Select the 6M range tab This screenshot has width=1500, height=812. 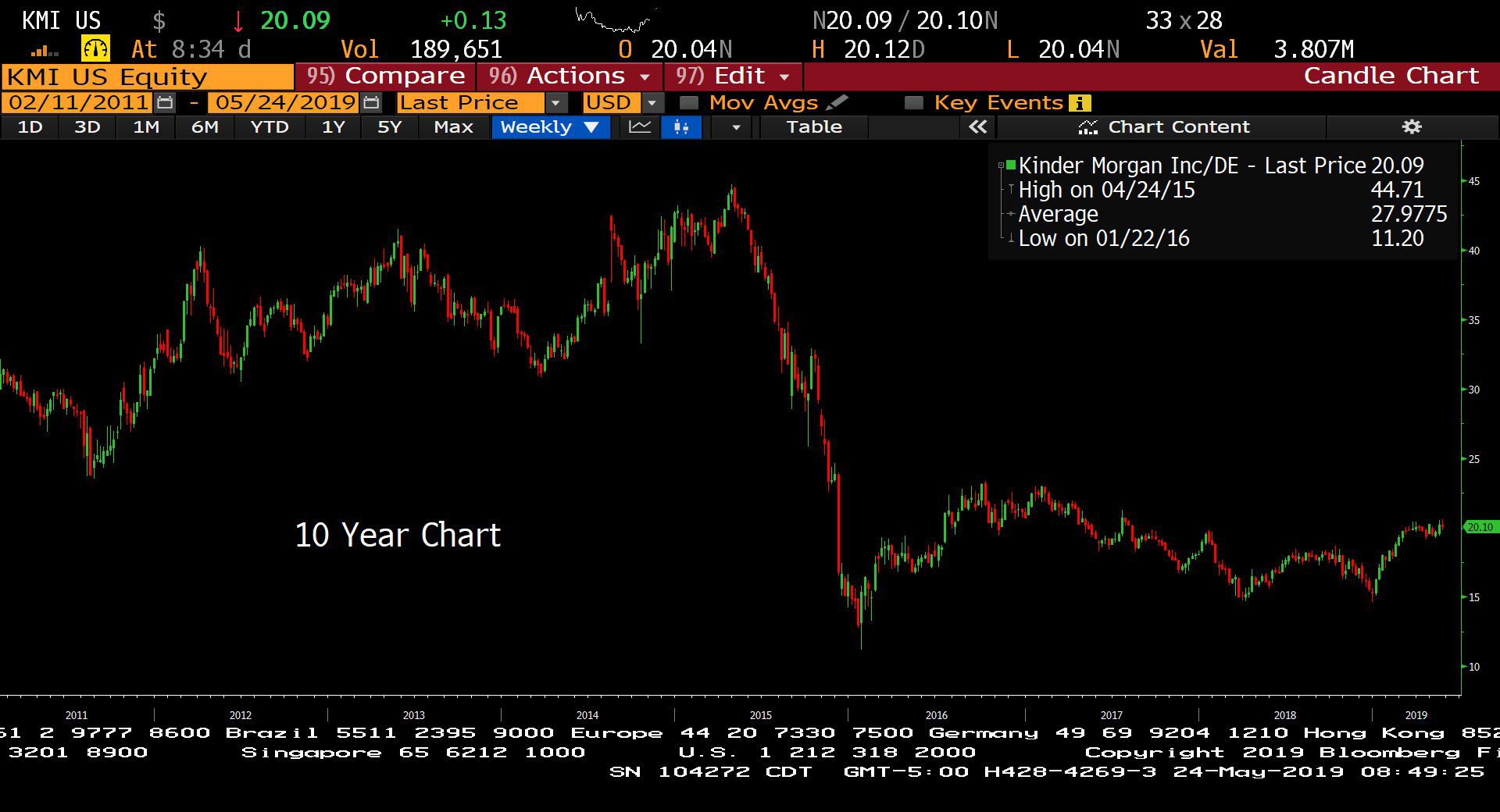[205, 127]
